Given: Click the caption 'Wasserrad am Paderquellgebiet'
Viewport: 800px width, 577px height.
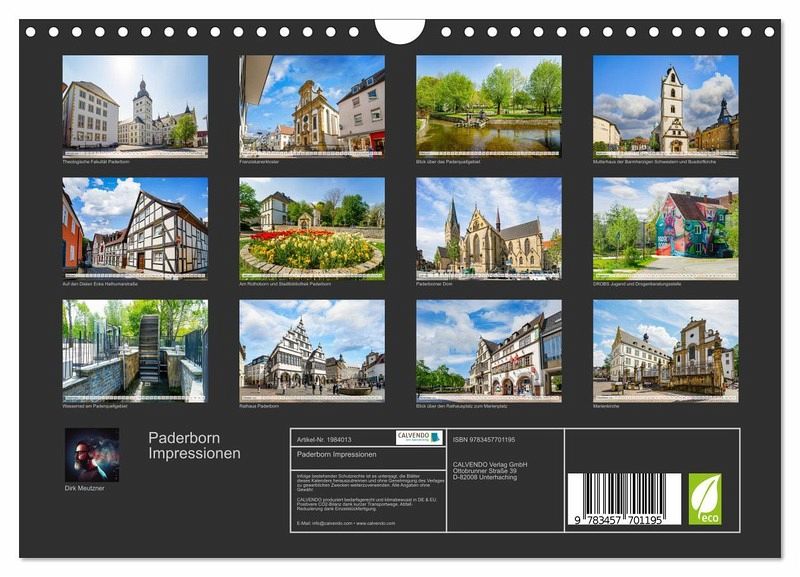Looking at the screenshot, I should click(x=95, y=406).
